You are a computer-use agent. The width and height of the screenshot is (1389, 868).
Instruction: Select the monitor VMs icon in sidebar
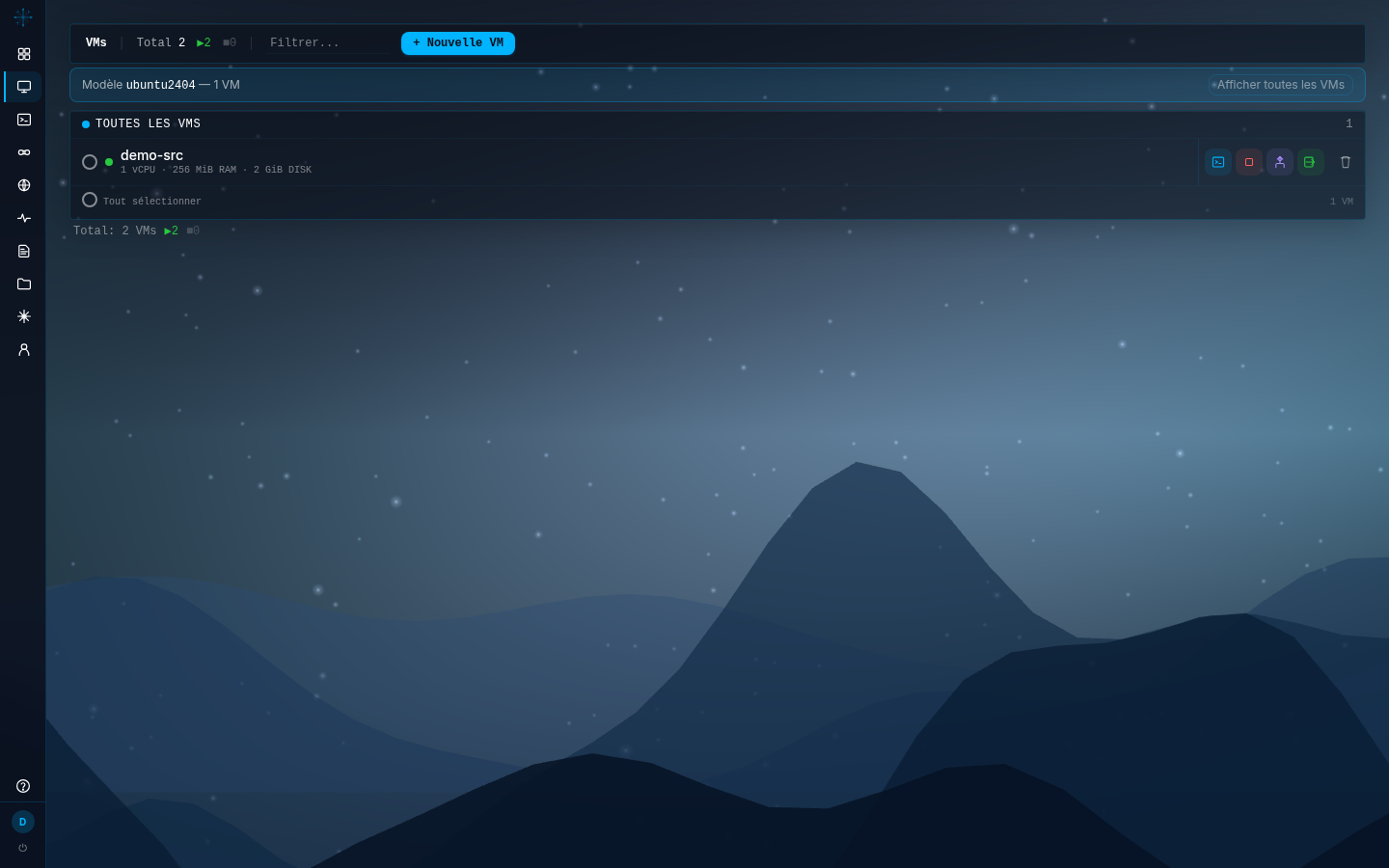pyautogui.click(x=24, y=87)
